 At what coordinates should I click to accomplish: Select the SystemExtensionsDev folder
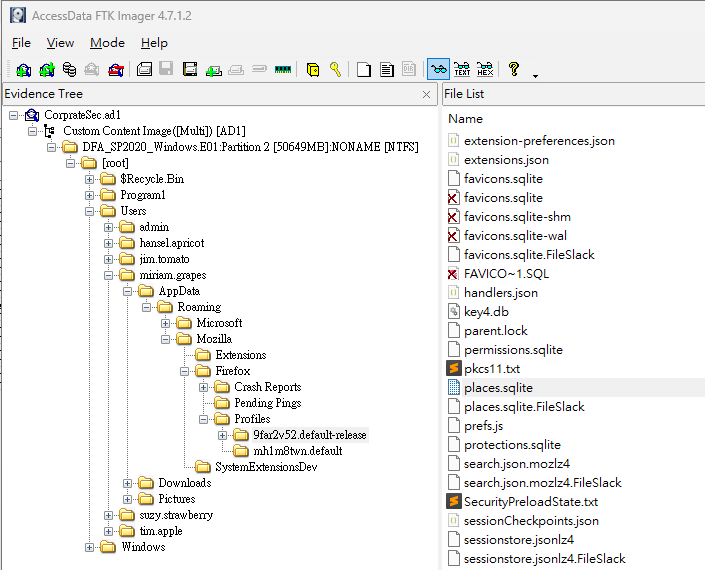[266, 467]
